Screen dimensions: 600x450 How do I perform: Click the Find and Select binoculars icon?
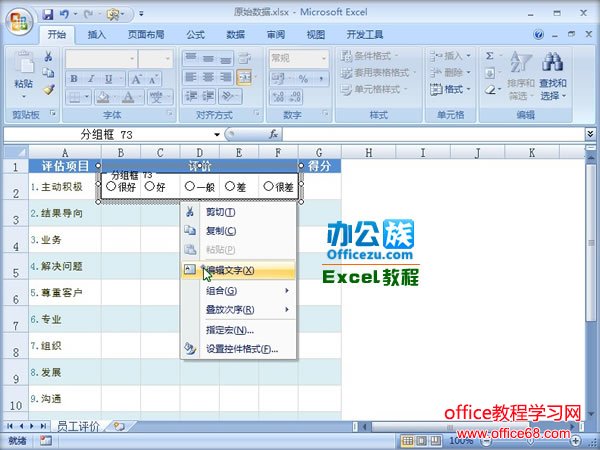click(553, 63)
